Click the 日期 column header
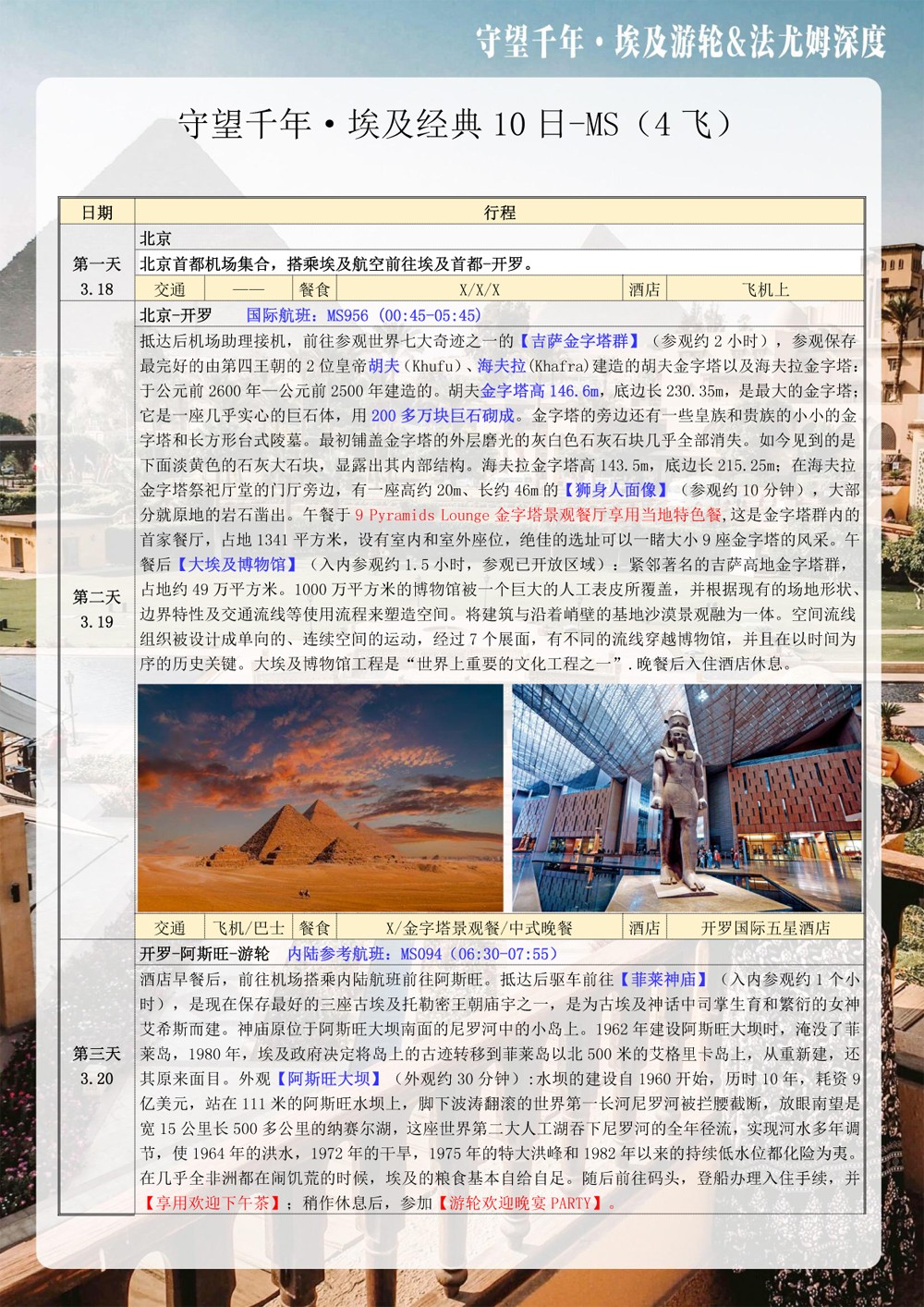The image size is (924, 1307). pyautogui.click(x=97, y=213)
